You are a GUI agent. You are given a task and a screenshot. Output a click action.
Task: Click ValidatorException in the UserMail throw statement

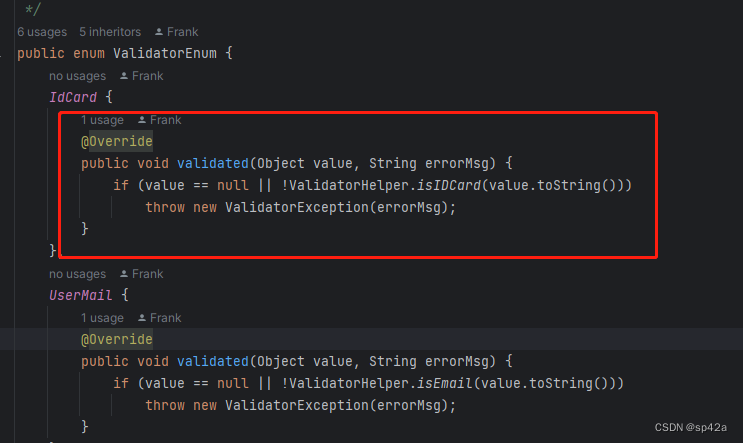click(297, 405)
